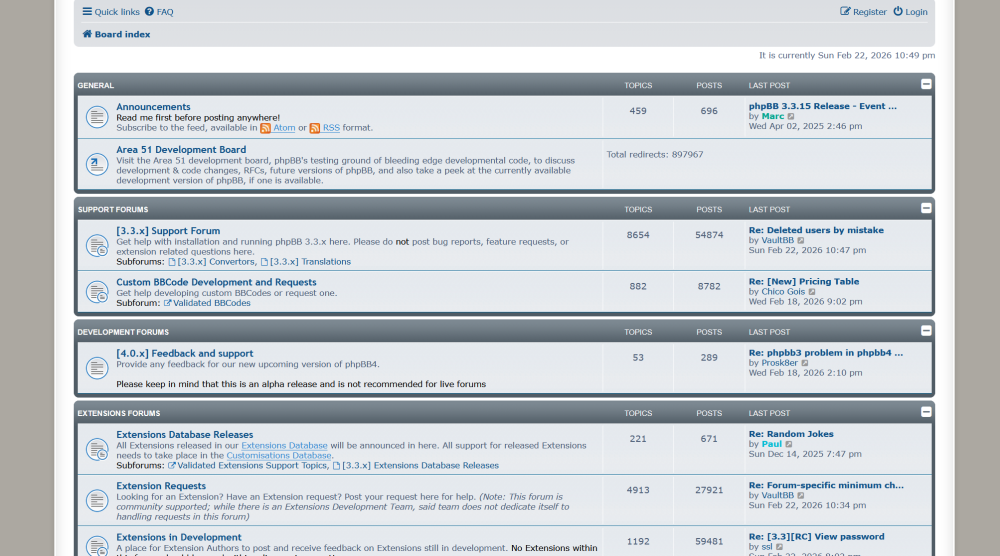
Task: View Chico Gois user profile
Action: (x=783, y=291)
